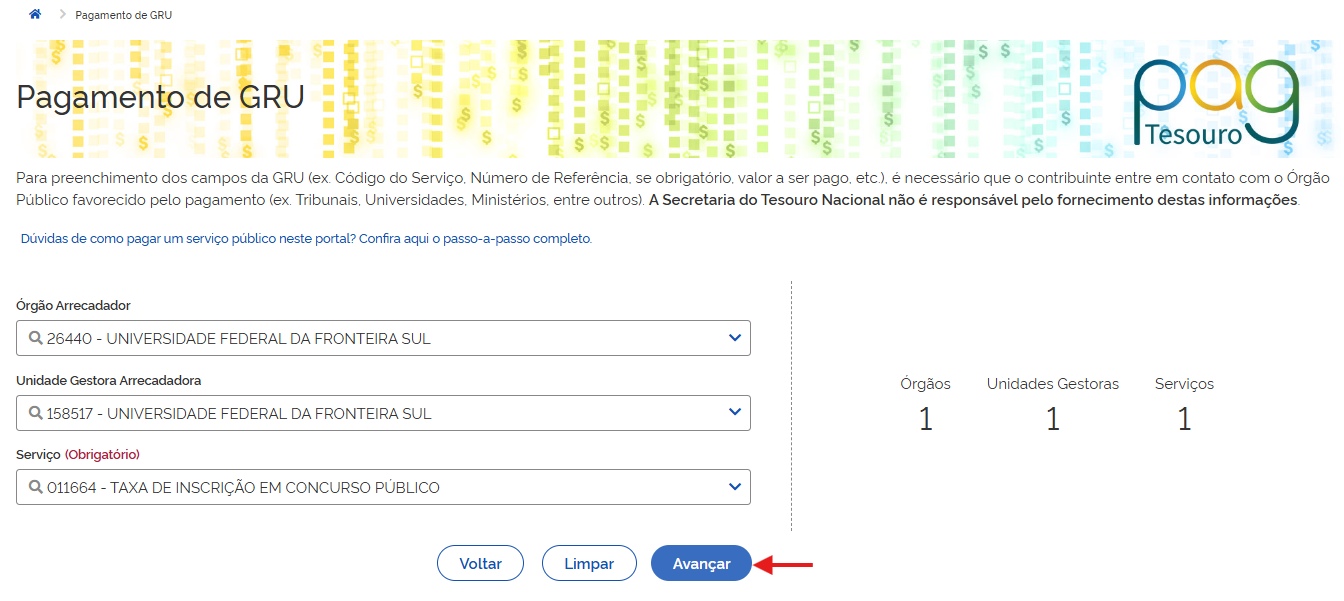Image resolution: width=1344 pixels, height=601 pixels.
Task: Expand the Unidade Gestora Arrecadadora dropdown arrow
Action: click(735, 412)
